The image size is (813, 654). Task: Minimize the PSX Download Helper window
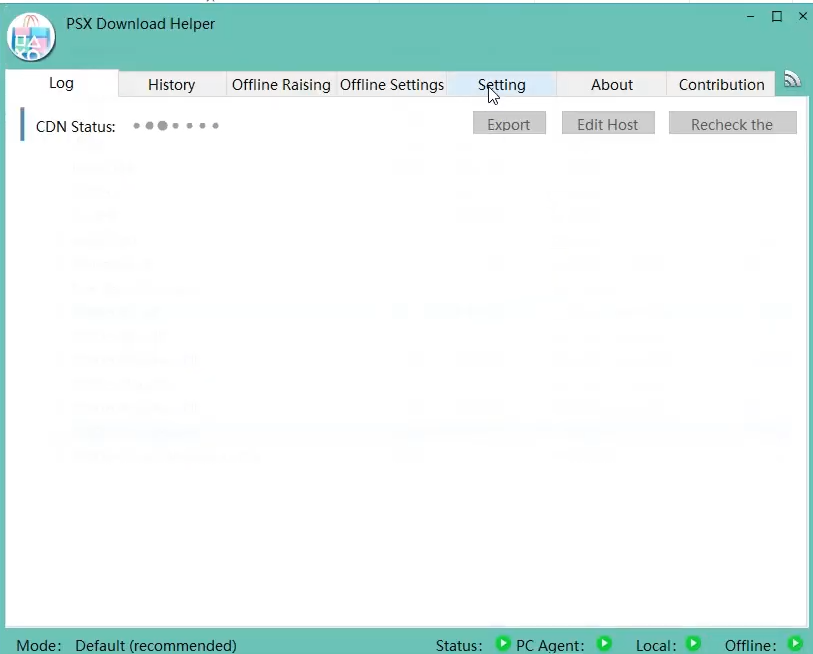[x=750, y=17]
